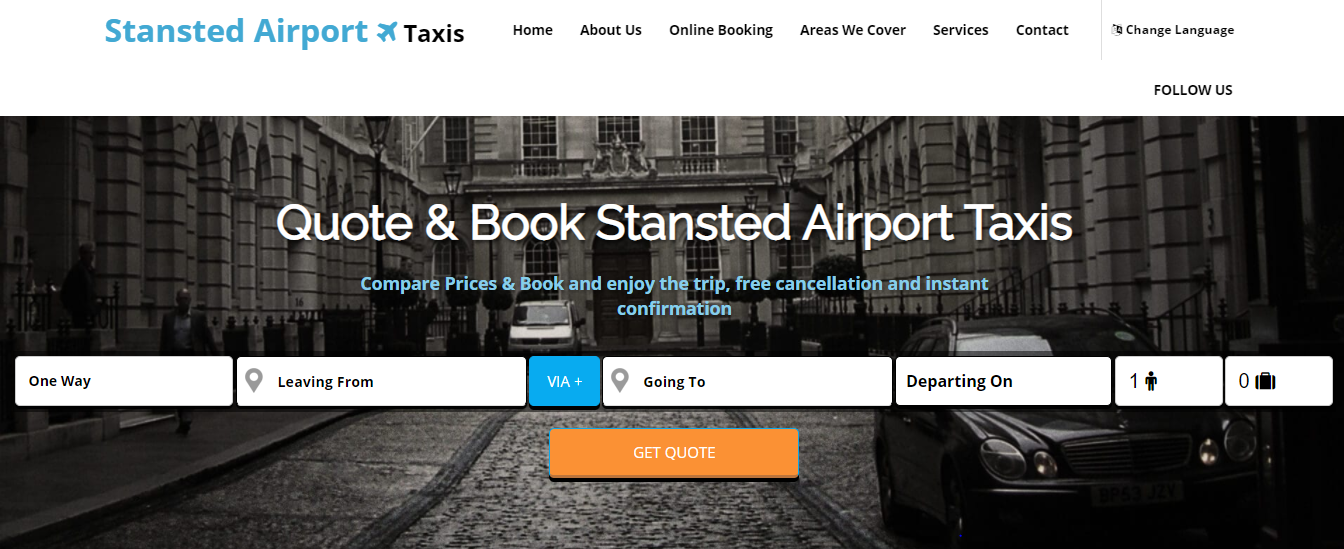Click the passenger person icon
Screen dimensions: 1344x549
[1150, 381]
